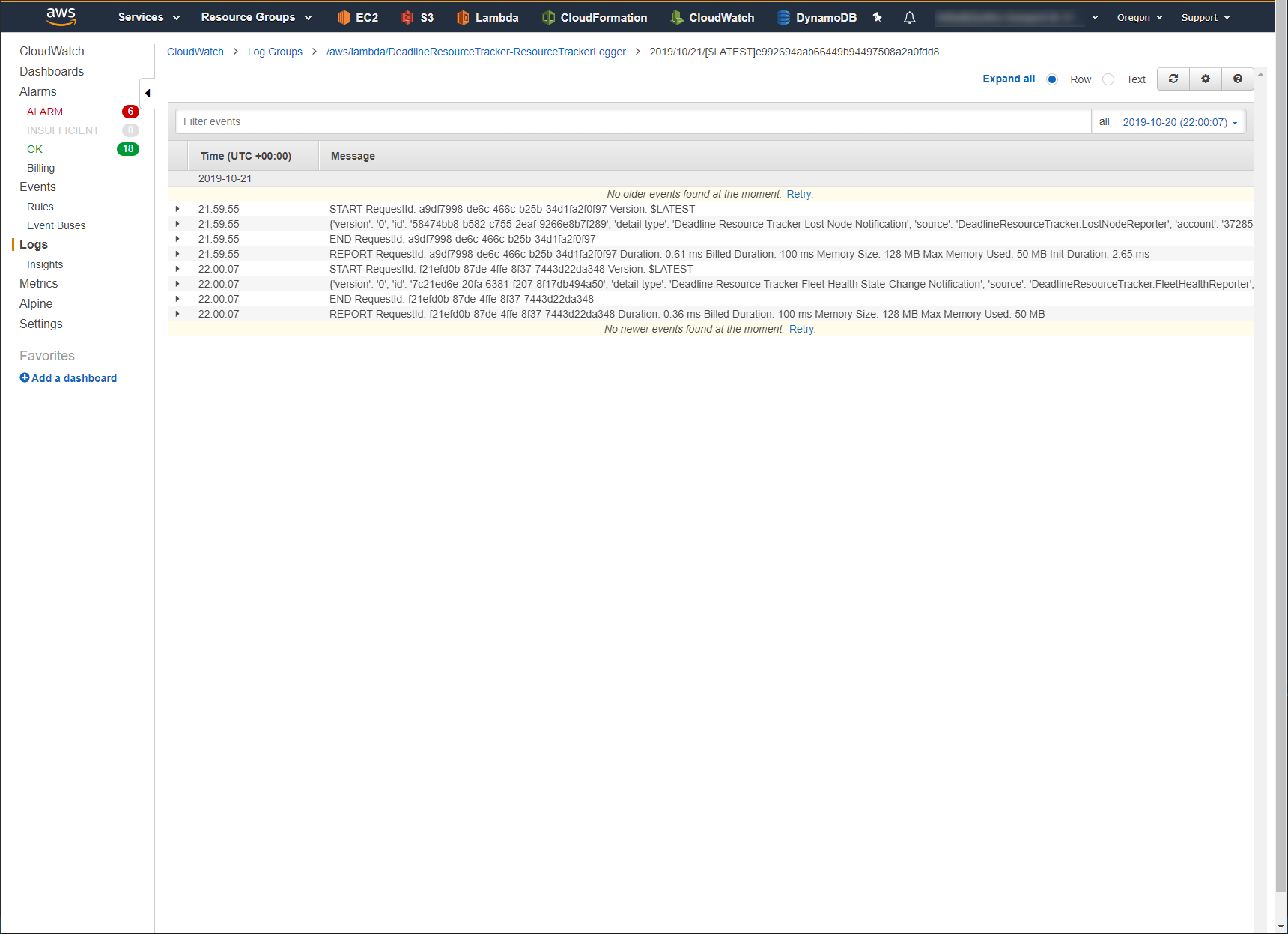This screenshot has height=934, width=1288.
Task: Click Retry next to older events
Action: tap(799, 194)
